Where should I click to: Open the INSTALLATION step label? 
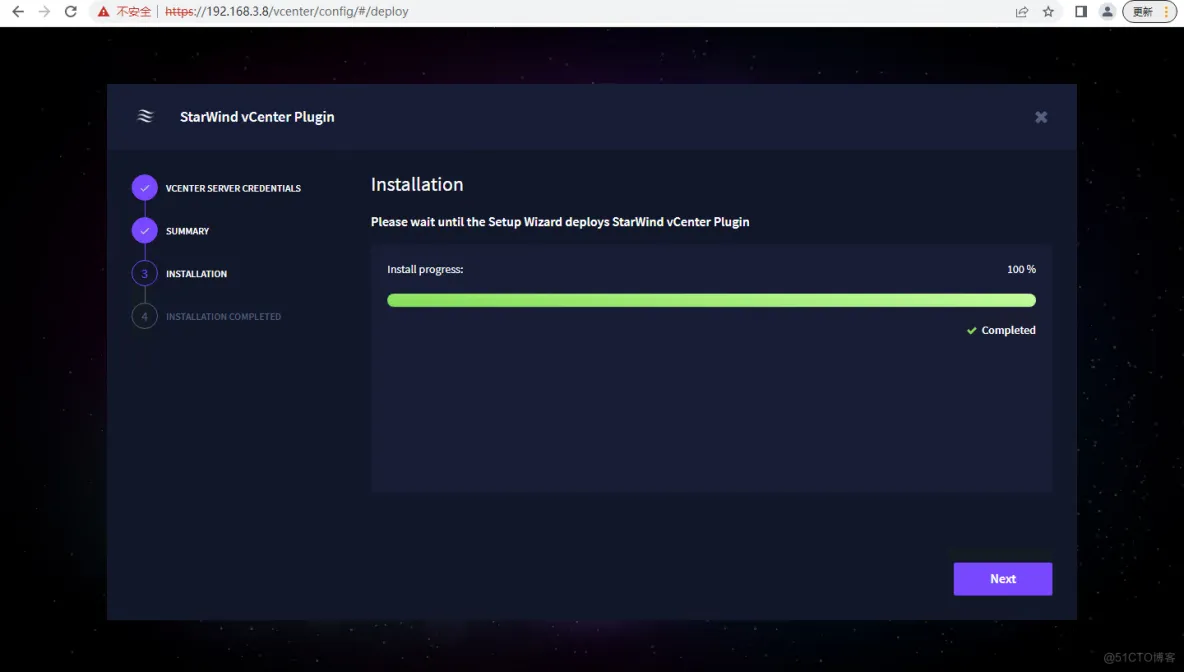tap(196, 273)
